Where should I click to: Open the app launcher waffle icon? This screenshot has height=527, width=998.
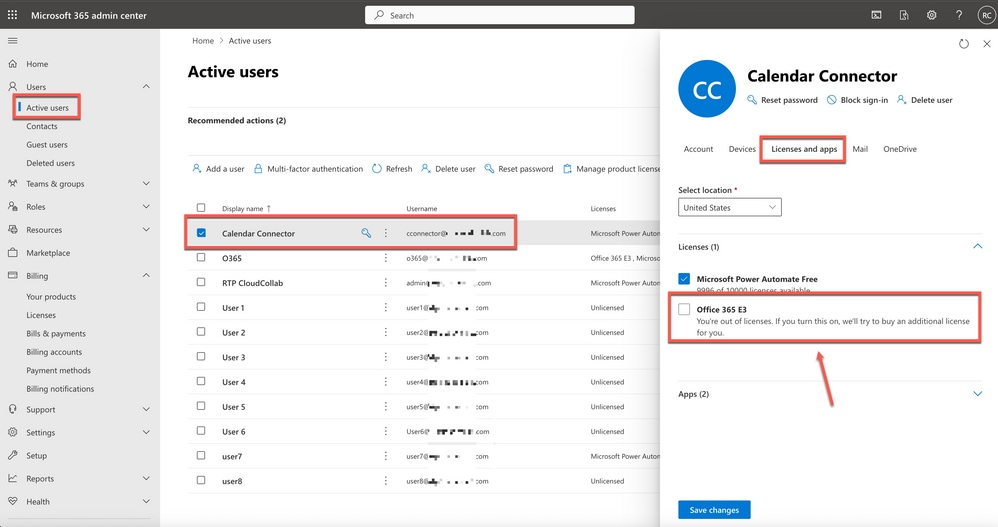pos(12,15)
